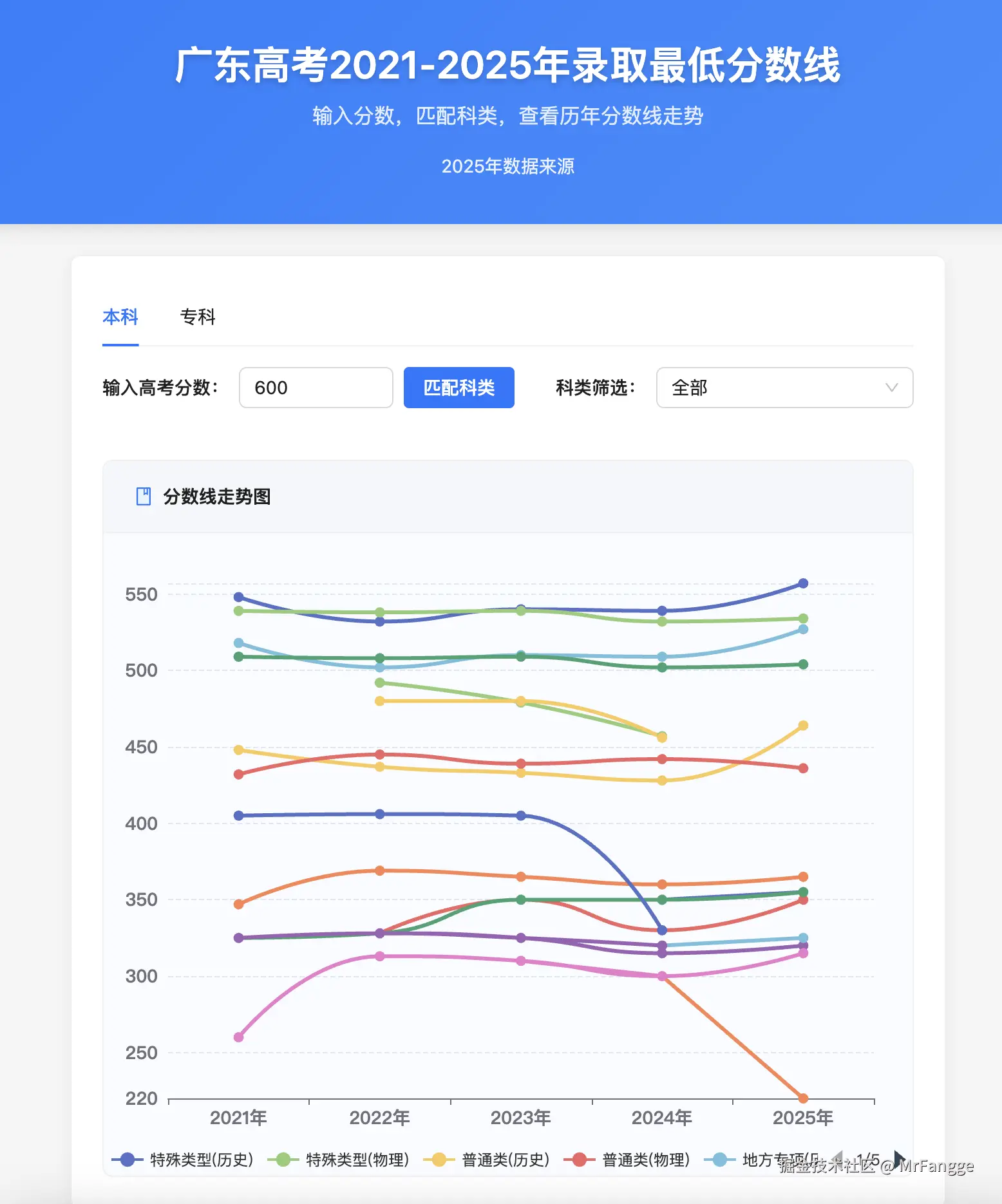Open the 全部 category filter dropdown
Image resolution: width=1002 pixels, height=1204 pixels.
[x=784, y=388]
